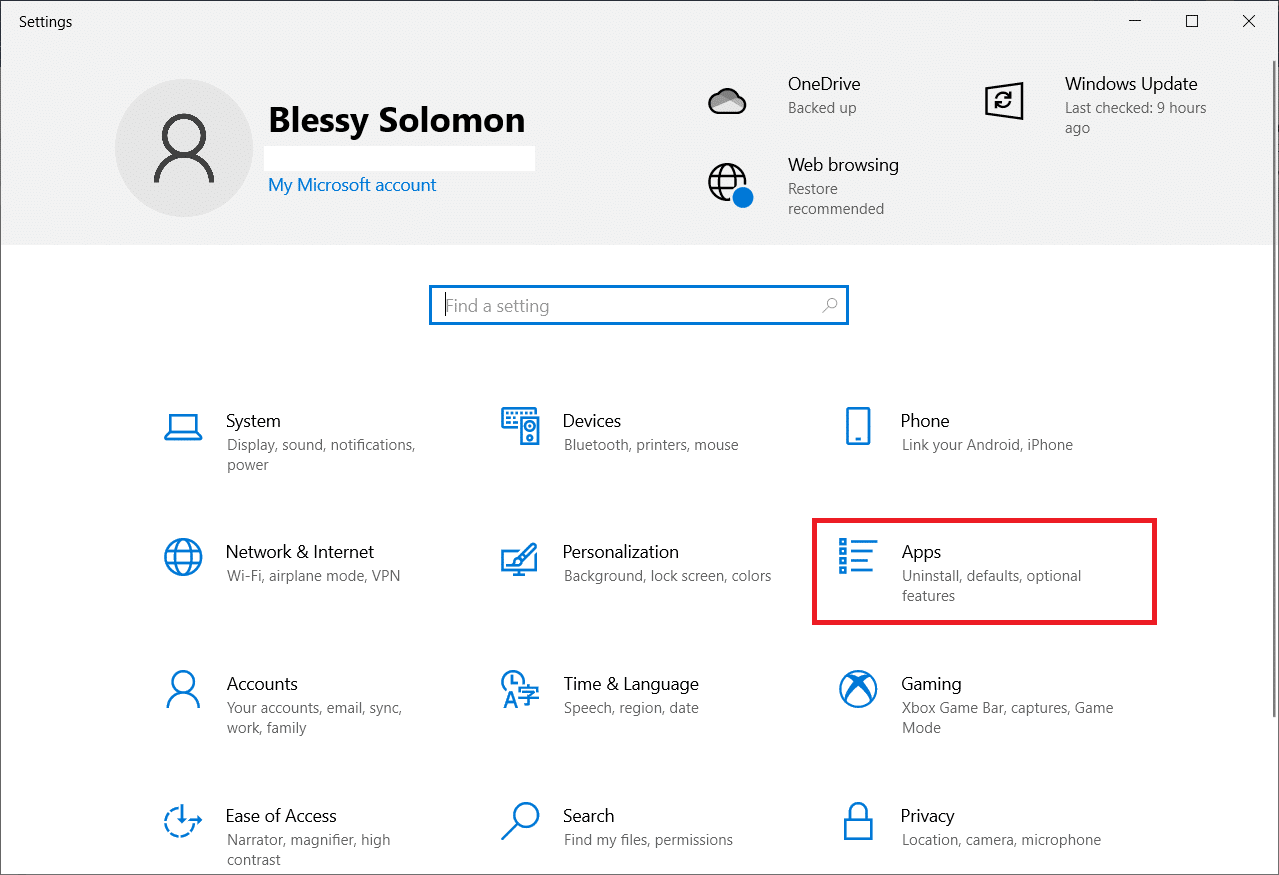Screen dimensions: 1279x875
Task: Open the Apps list icon
Action: click(858, 556)
